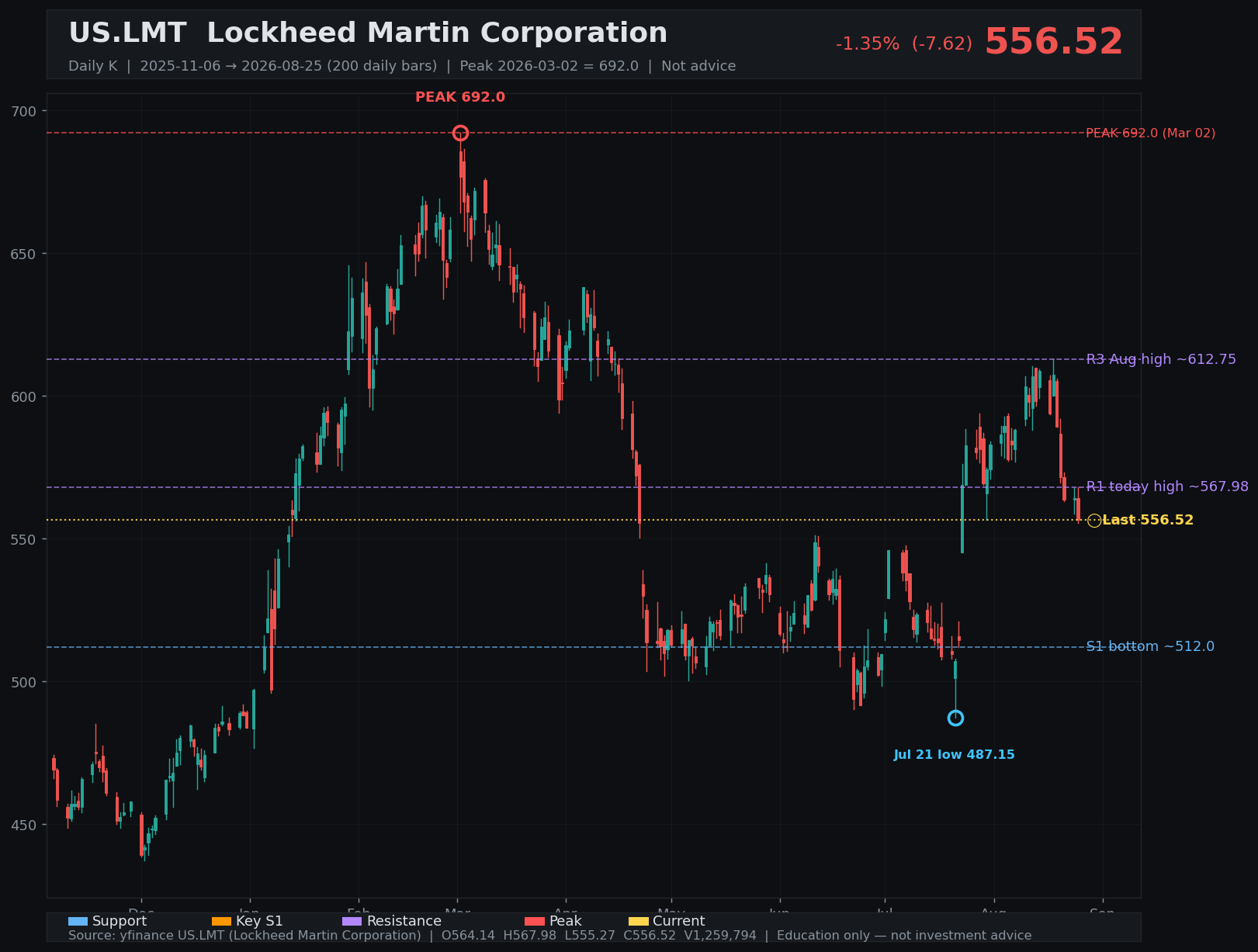The width and height of the screenshot is (1258, 952).
Task: Click the yellow Current legend swatch
Action: 638,922
